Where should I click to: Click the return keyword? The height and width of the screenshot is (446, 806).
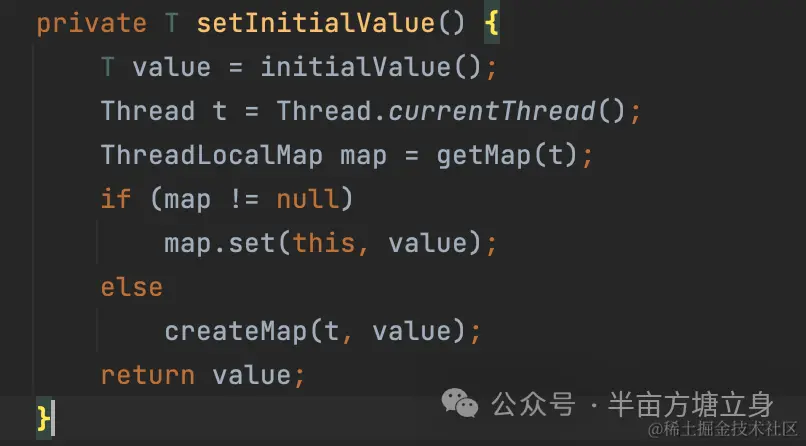[x=148, y=376]
